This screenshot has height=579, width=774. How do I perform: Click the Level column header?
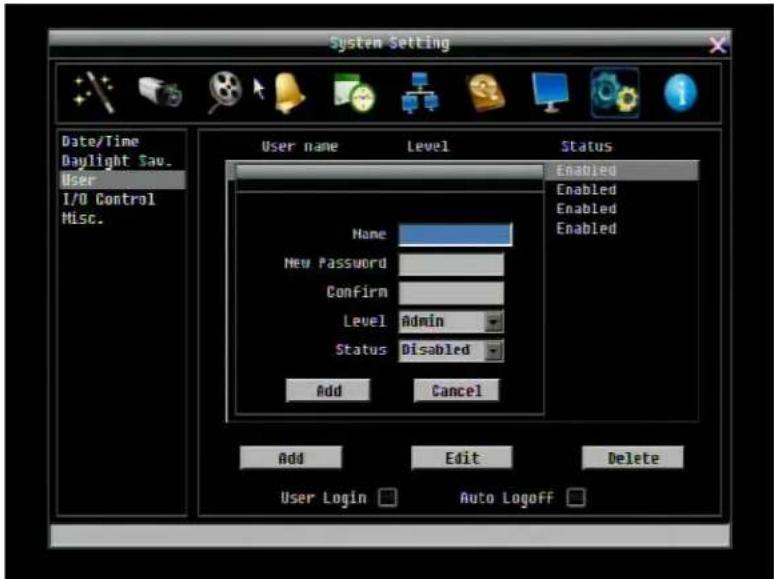428,147
